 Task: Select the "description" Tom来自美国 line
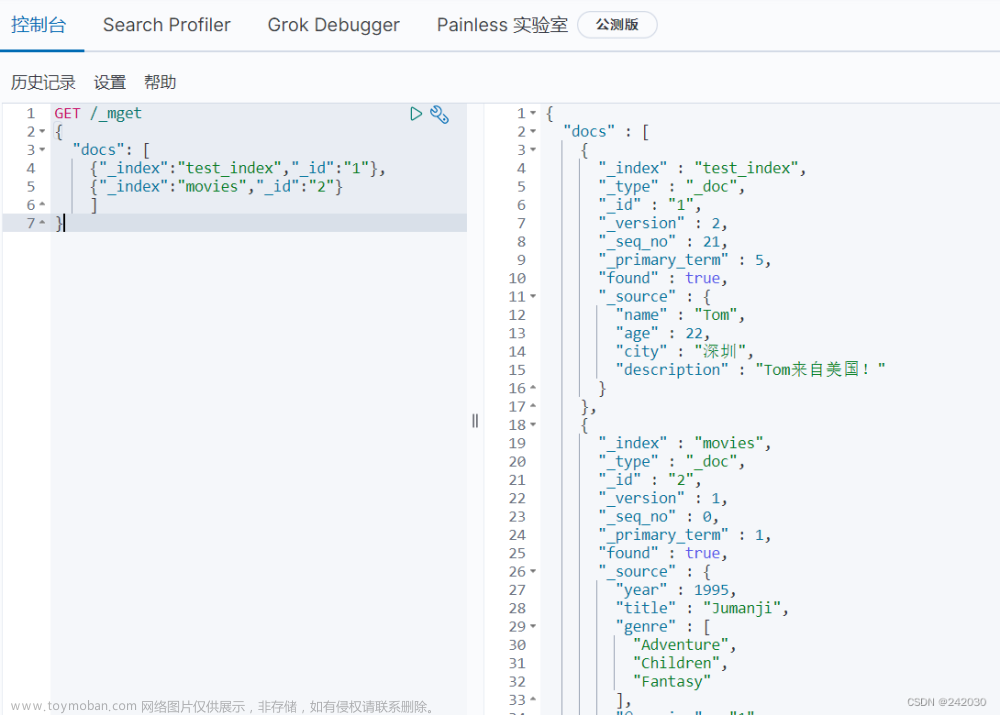751,370
